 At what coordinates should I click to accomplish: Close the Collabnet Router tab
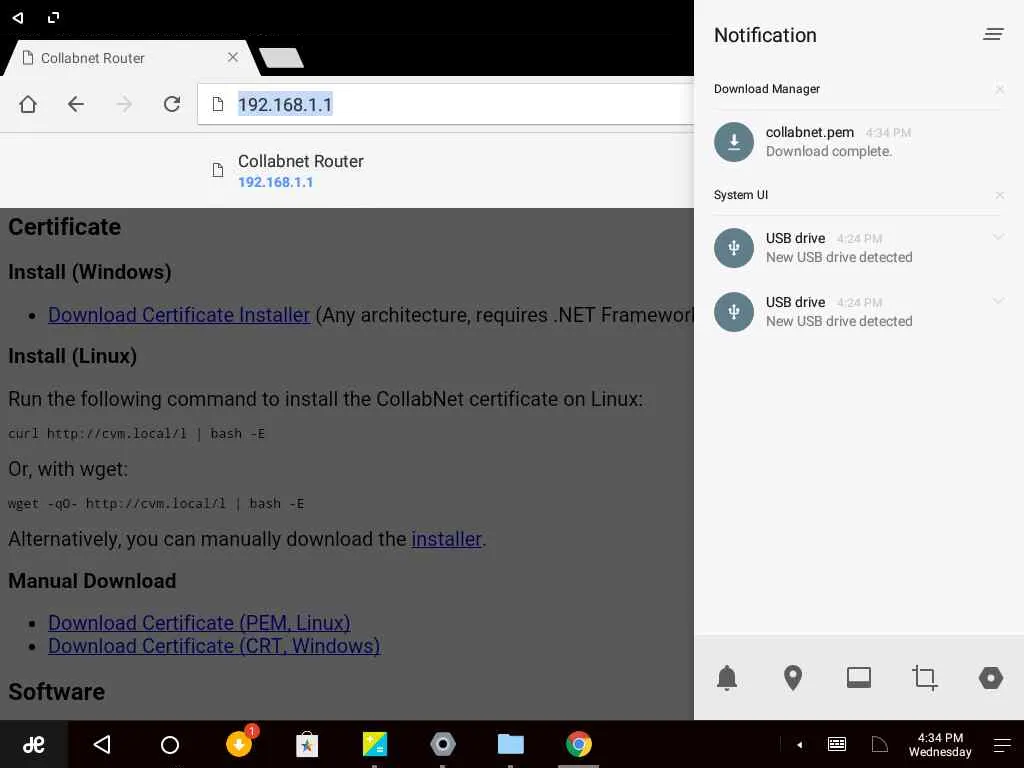(232, 57)
